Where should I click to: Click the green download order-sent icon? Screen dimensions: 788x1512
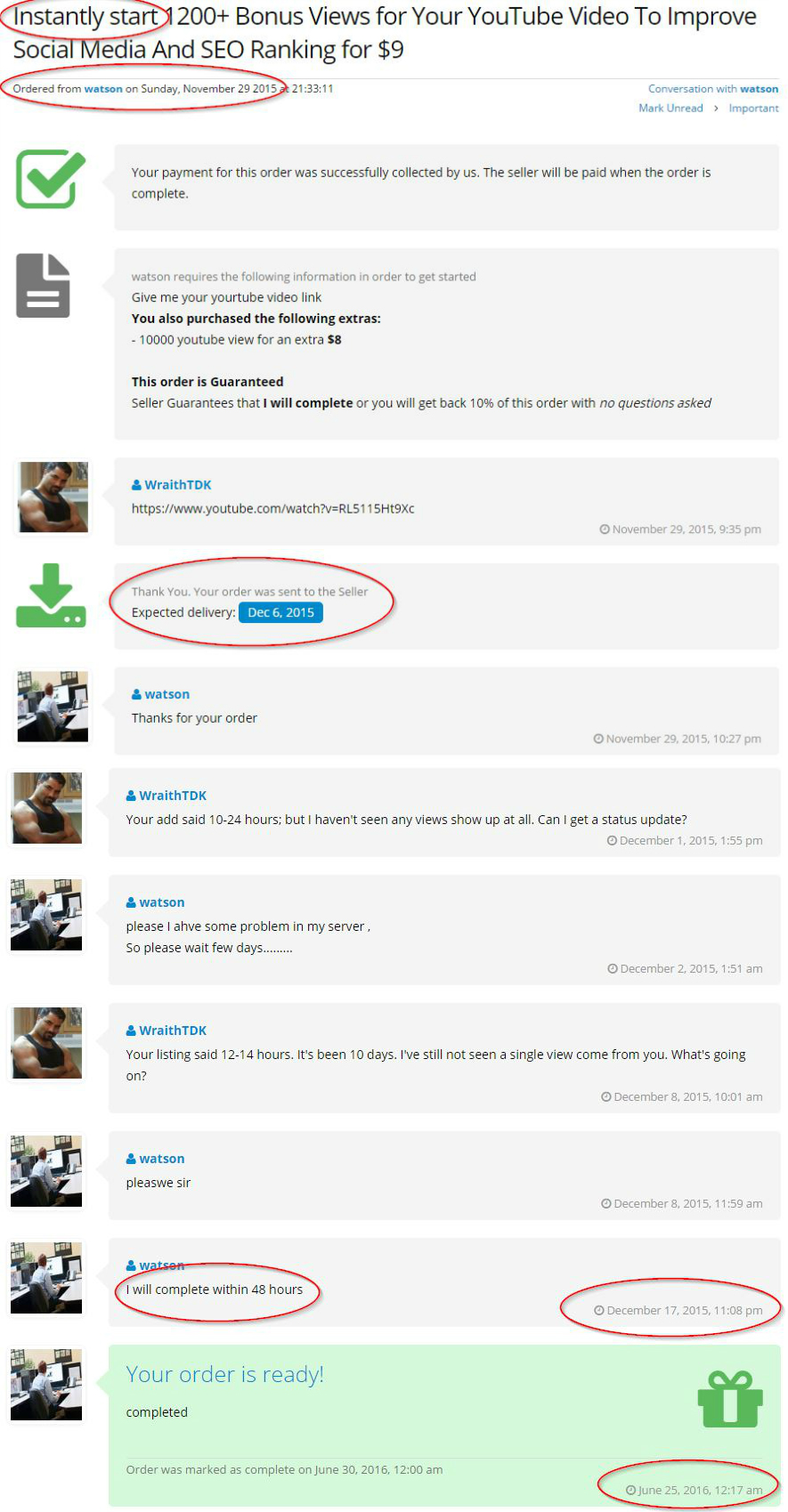tap(51, 595)
